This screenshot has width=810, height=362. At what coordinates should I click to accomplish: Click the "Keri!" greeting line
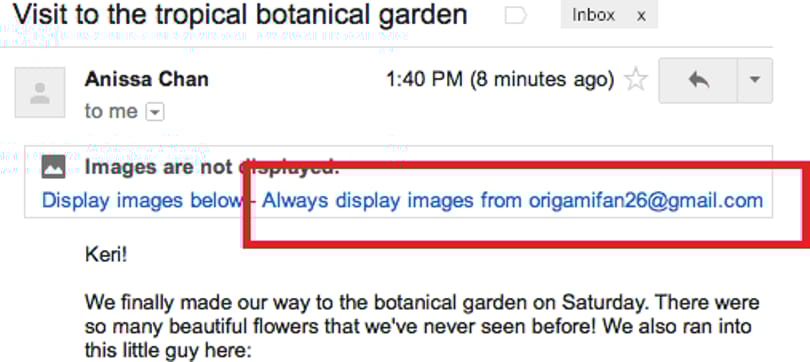tap(106, 255)
